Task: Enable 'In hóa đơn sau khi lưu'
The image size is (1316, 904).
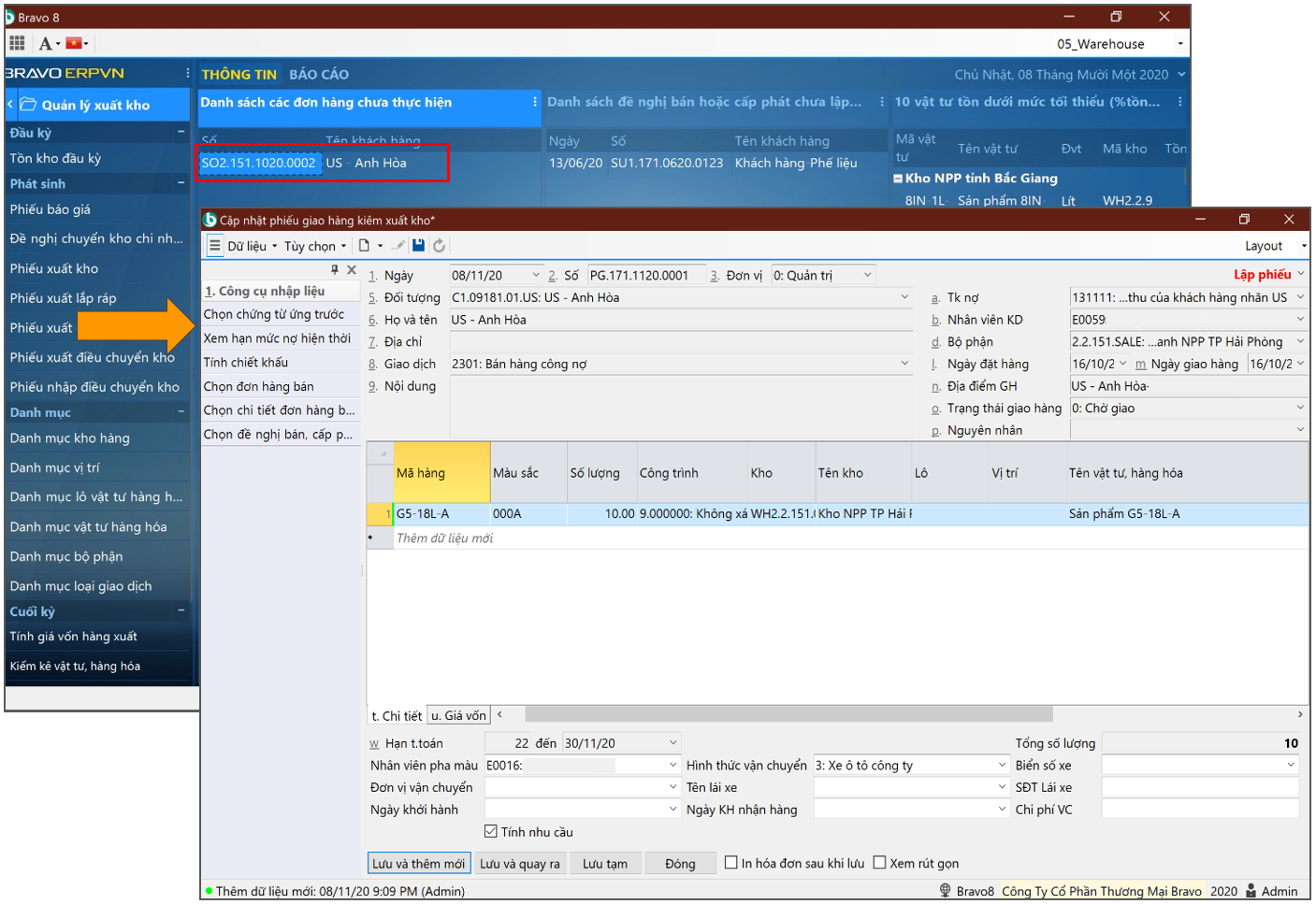Action: pyautogui.click(x=731, y=863)
